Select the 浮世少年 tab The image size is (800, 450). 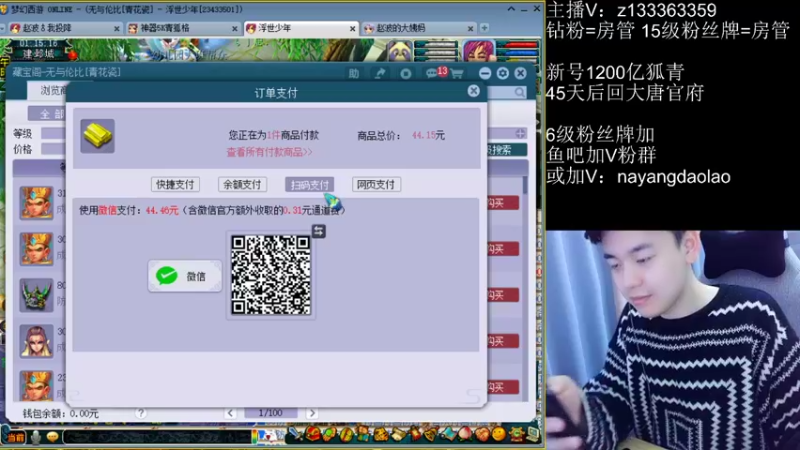(300, 28)
